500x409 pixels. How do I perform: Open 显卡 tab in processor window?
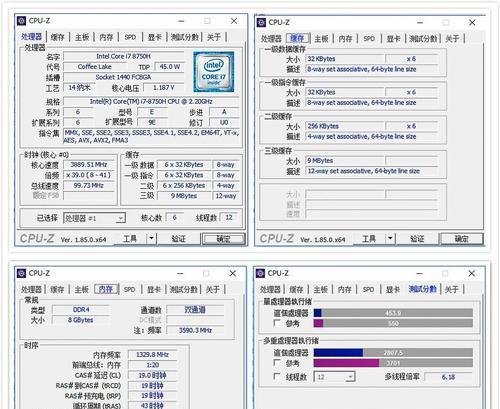coord(155,37)
